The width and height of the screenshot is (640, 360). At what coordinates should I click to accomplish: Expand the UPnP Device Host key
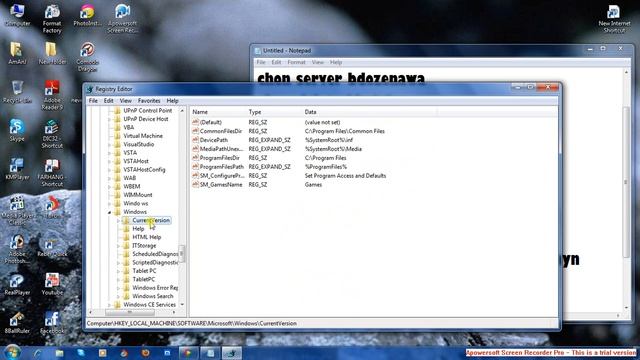[x=109, y=119]
